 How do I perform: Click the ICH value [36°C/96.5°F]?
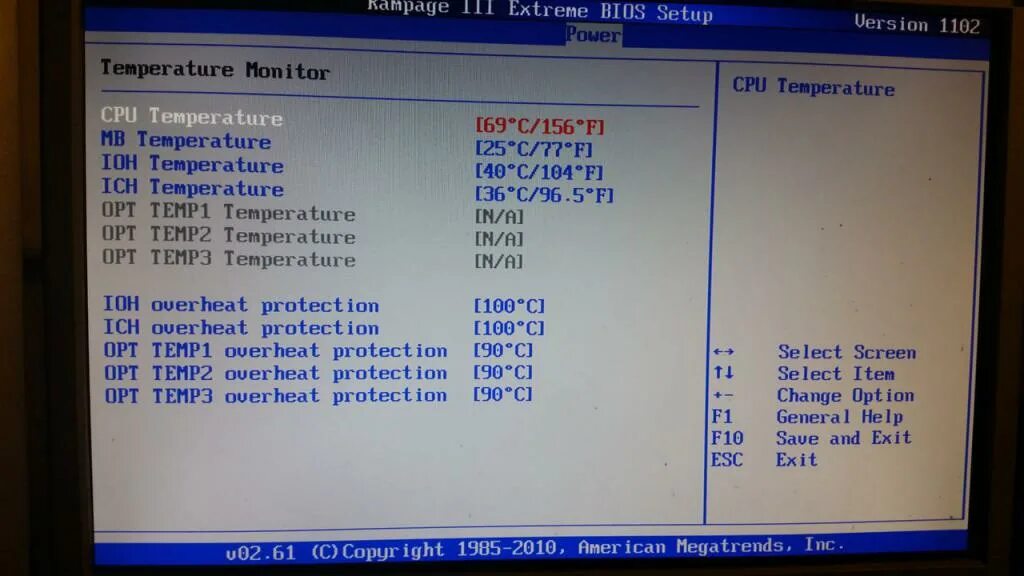click(544, 195)
